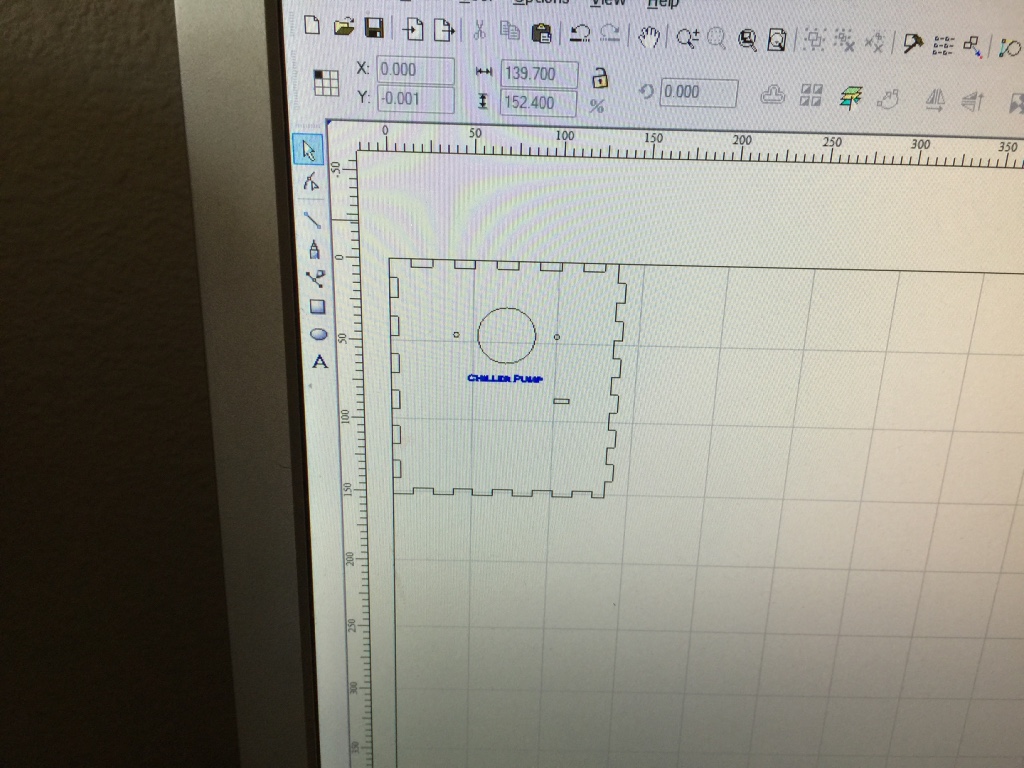This screenshot has height=768, width=1024.
Task: Save the file with floppy disk icon
Action: tap(374, 28)
